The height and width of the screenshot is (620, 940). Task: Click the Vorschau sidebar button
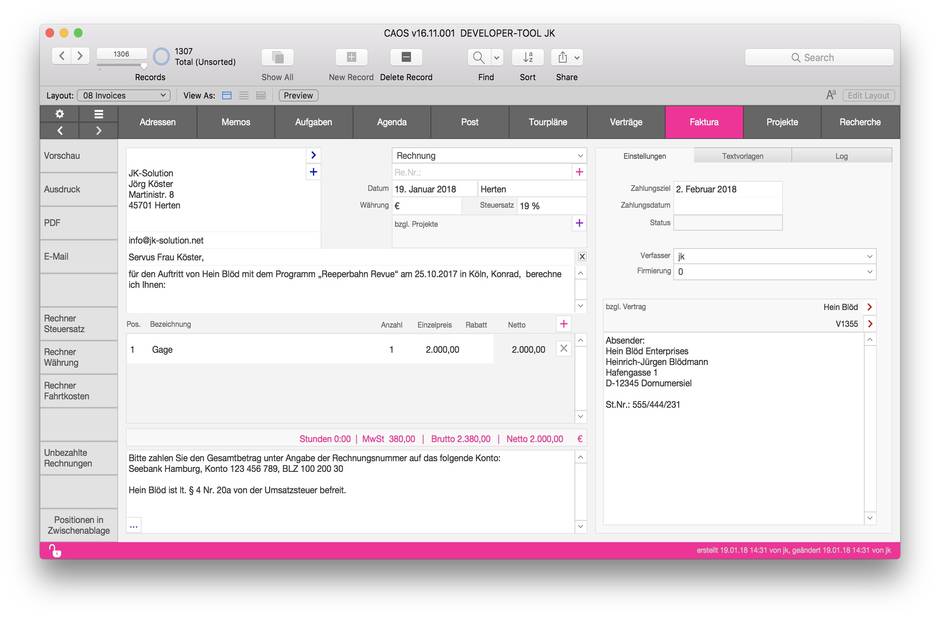(x=79, y=156)
